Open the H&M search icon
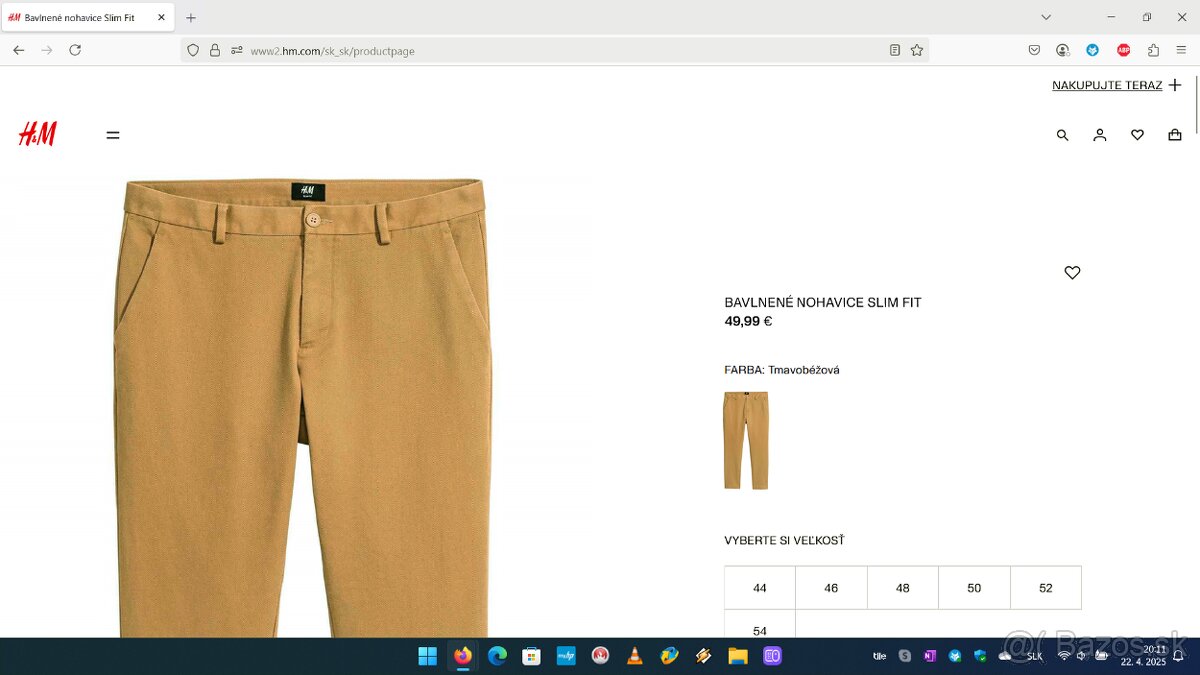This screenshot has width=1200, height=675. point(1062,135)
